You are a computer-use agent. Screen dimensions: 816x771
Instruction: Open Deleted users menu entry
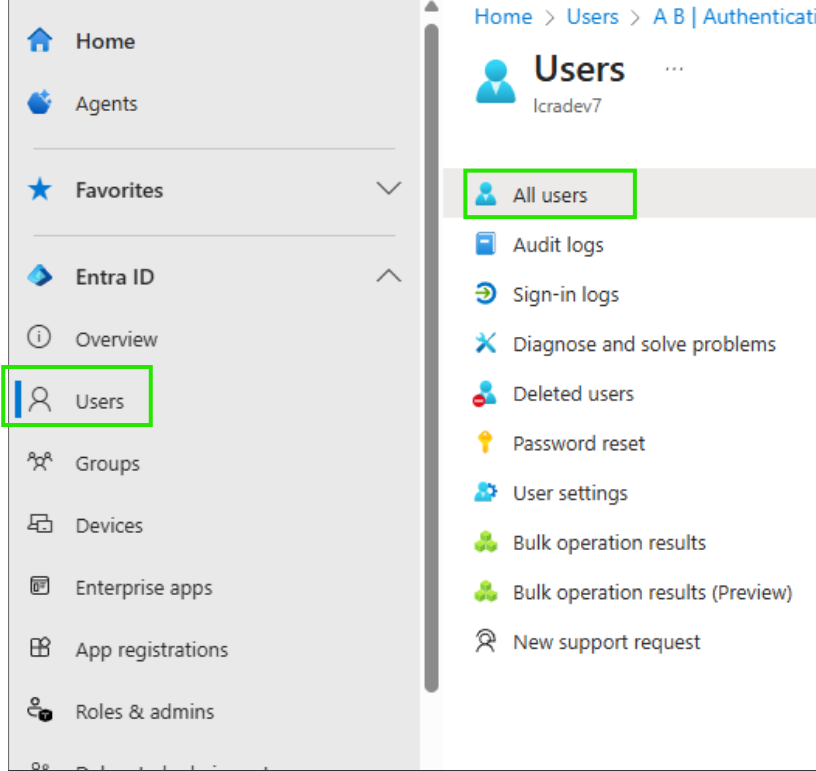[x=573, y=394]
